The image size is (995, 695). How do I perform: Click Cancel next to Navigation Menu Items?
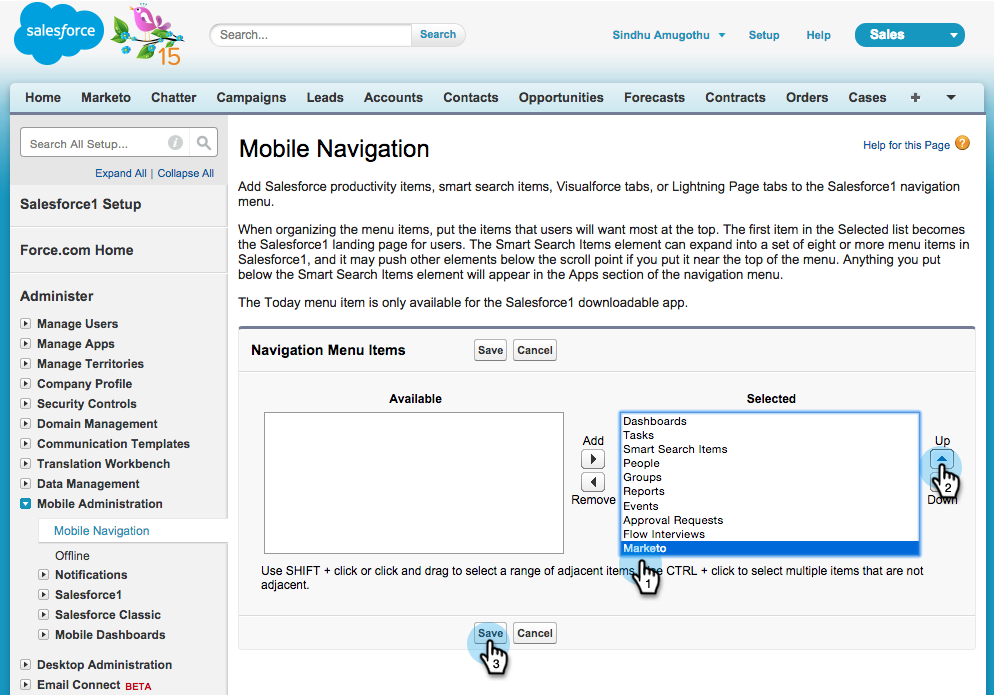pos(534,350)
